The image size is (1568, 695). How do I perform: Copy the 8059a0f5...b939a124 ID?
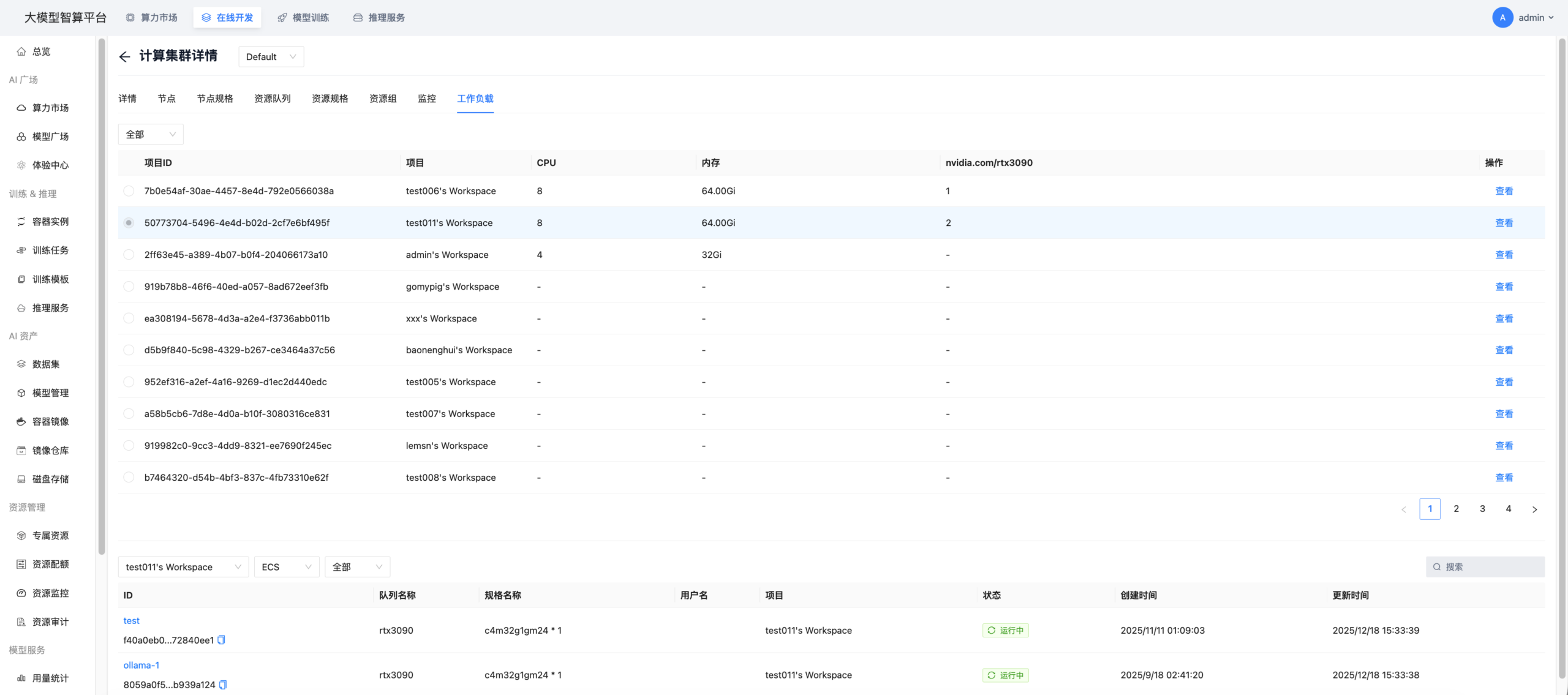tap(223, 685)
